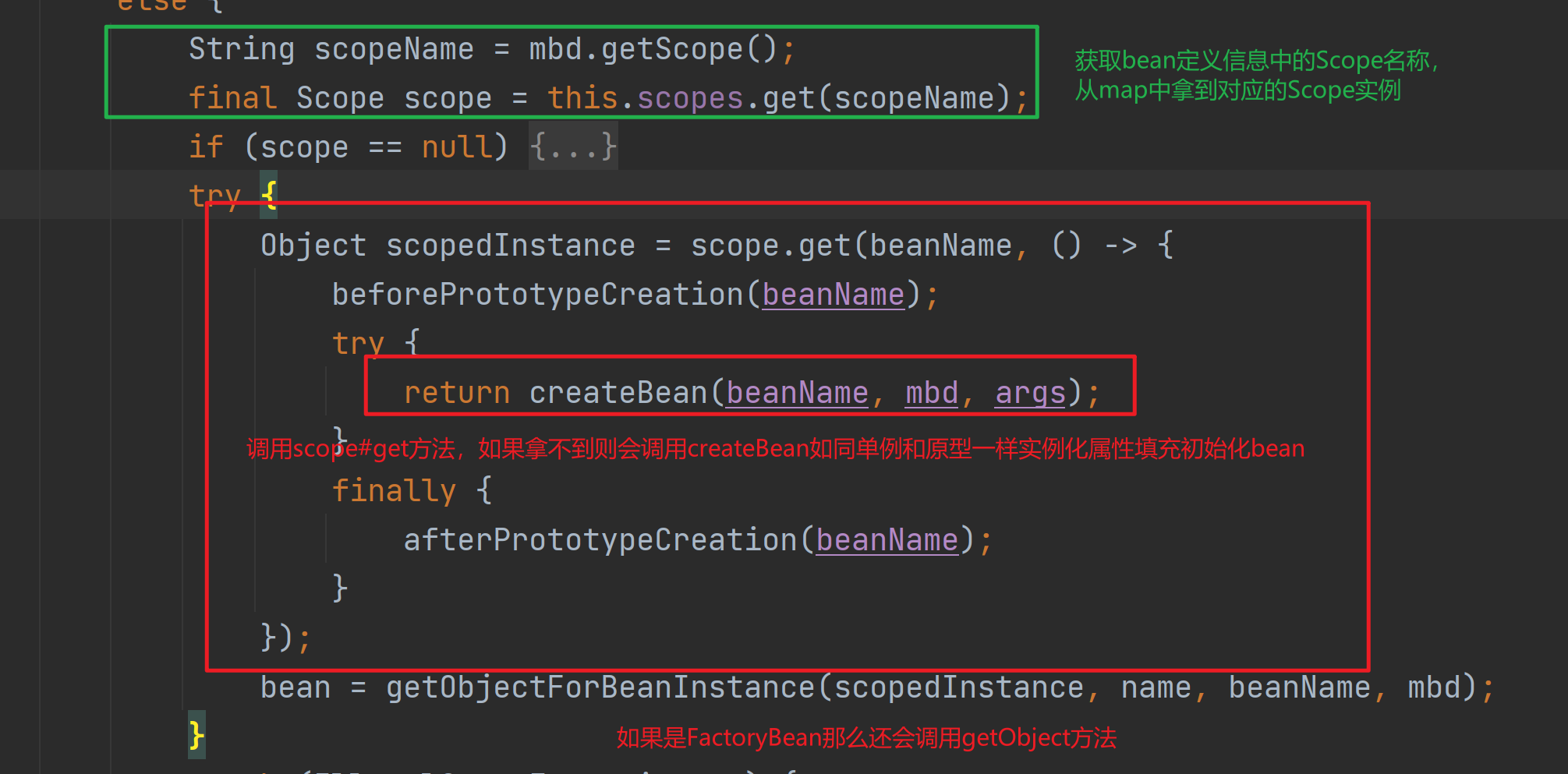Click afterPrototypeCreation method name
This screenshot has height=774, width=1568.
600,540
